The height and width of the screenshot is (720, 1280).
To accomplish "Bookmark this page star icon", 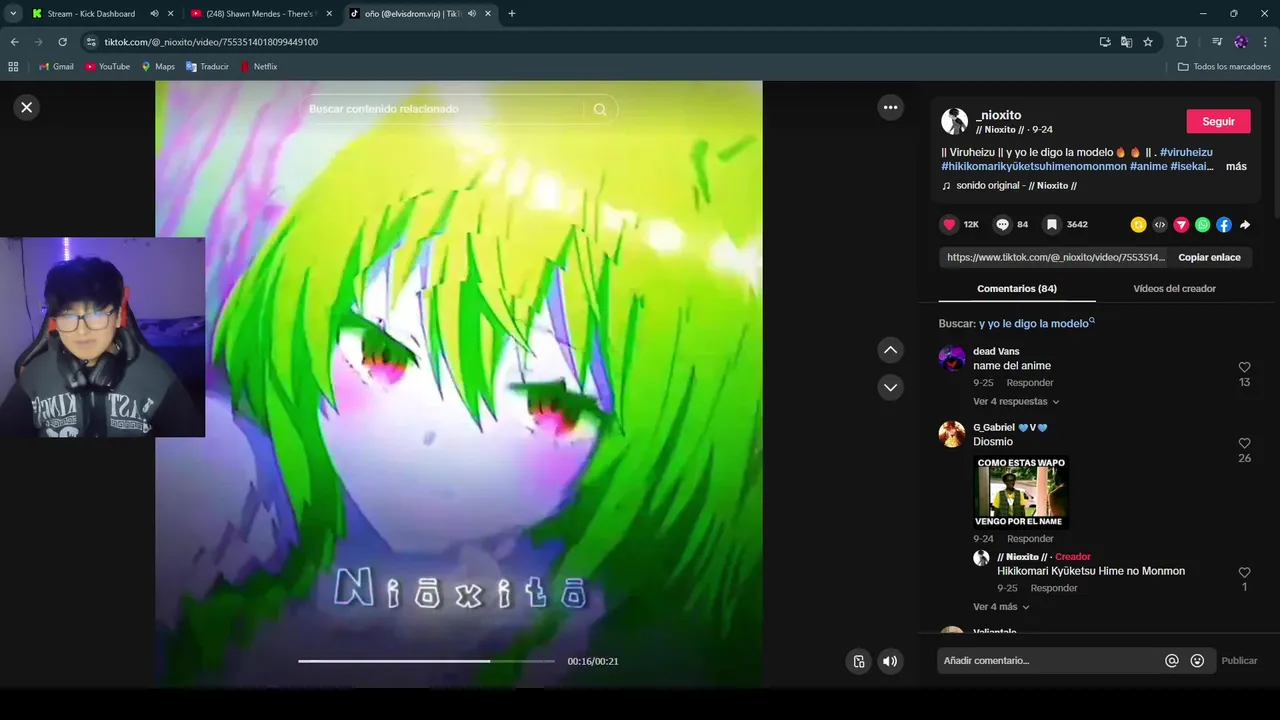I will [1148, 42].
